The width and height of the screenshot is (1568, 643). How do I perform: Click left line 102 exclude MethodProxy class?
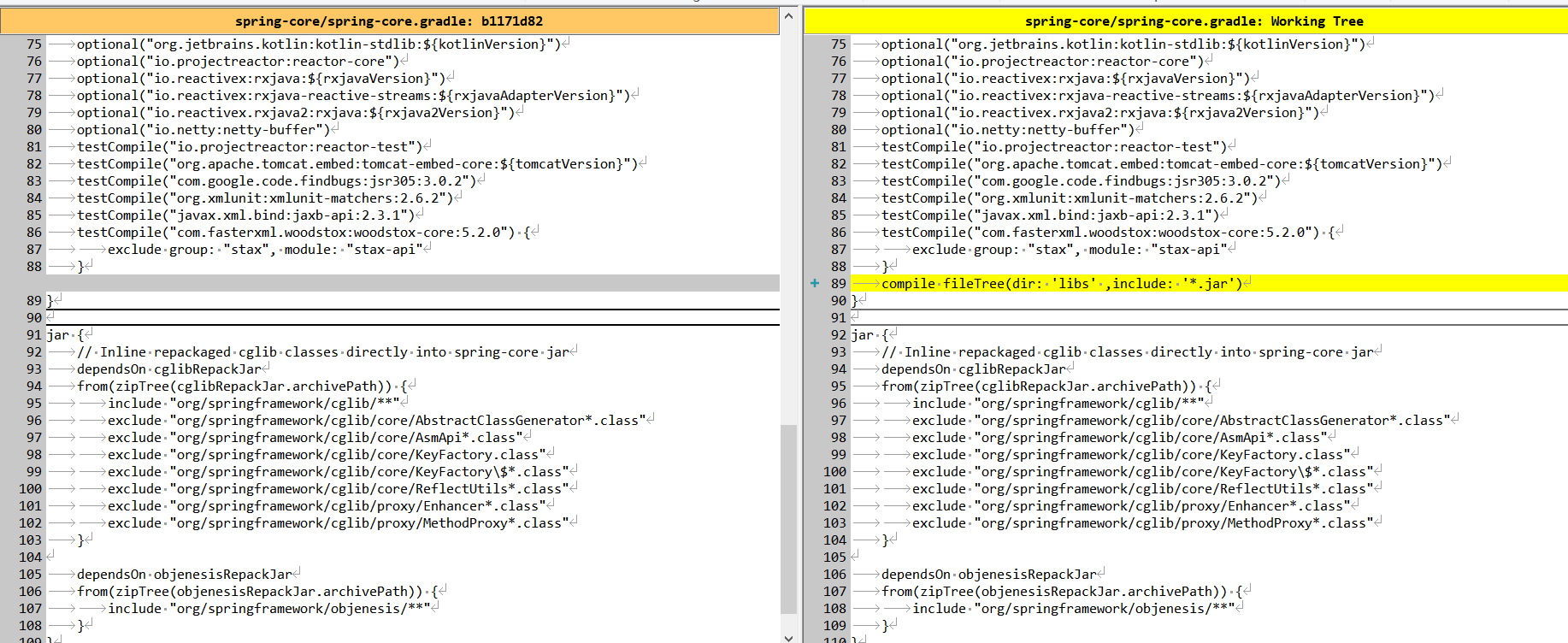(339, 523)
